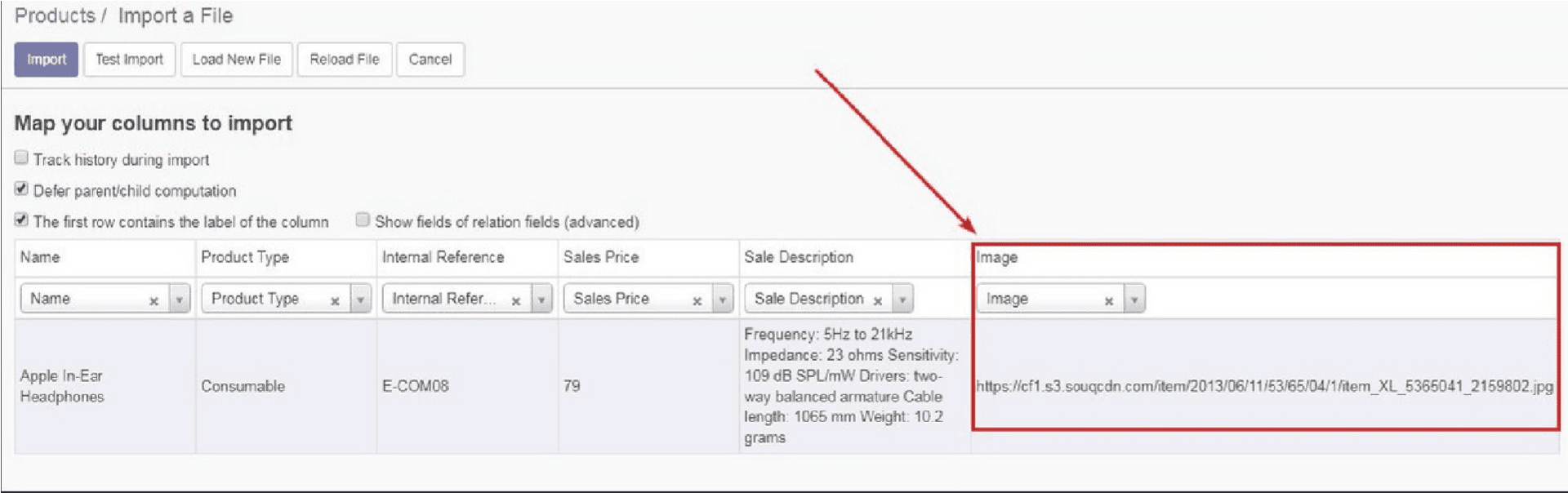Image resolution: width=1568 pixels, height=493 pixels.
Task: Click the Import button
Action: pyautogui.click(x=47, y=60)
